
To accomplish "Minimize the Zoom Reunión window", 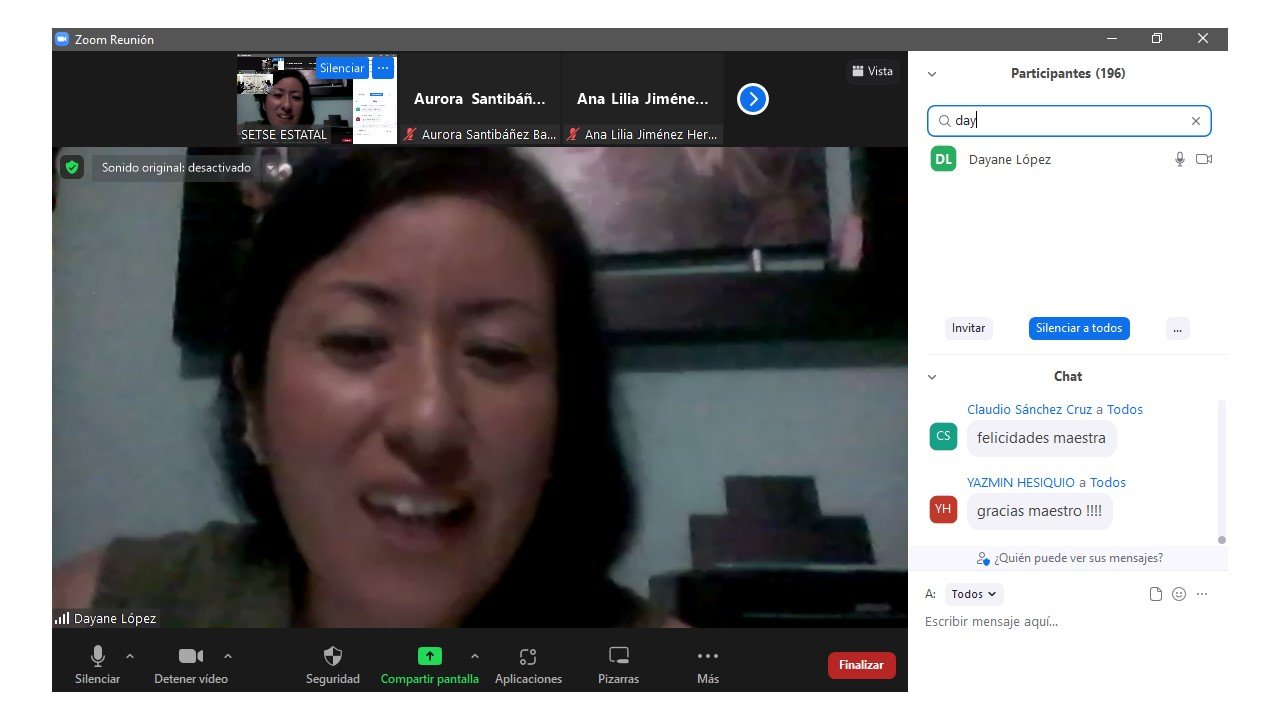I will 1112,39.
